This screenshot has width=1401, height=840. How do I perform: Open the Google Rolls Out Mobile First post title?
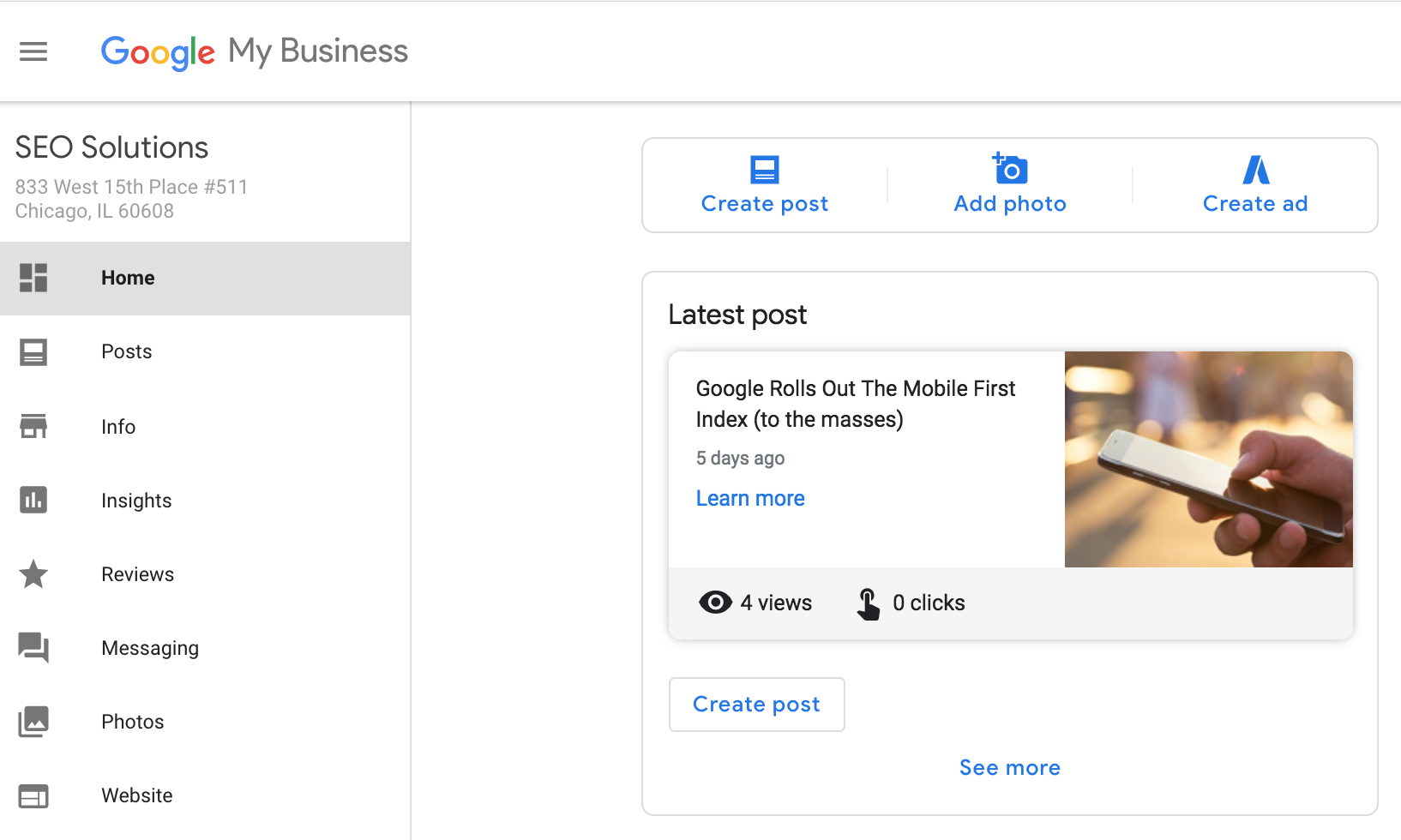tap(856, 404)
